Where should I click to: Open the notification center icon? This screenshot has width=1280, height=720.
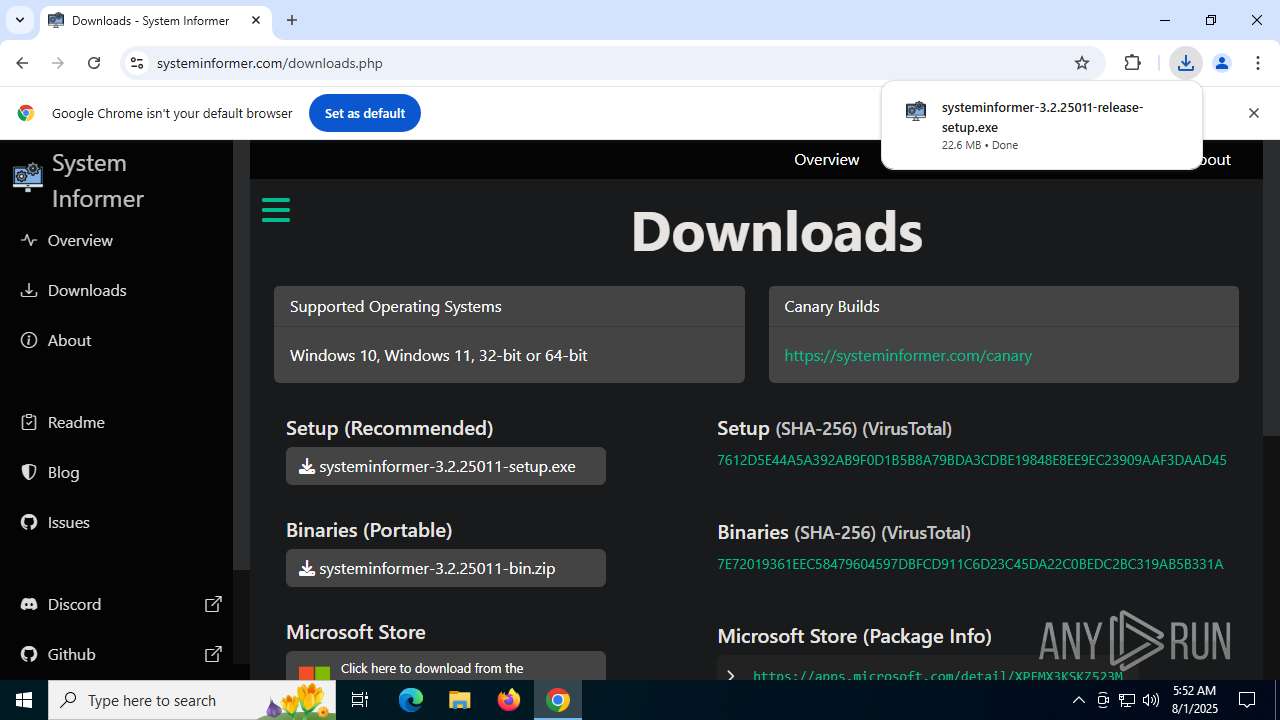point(1247,700)
